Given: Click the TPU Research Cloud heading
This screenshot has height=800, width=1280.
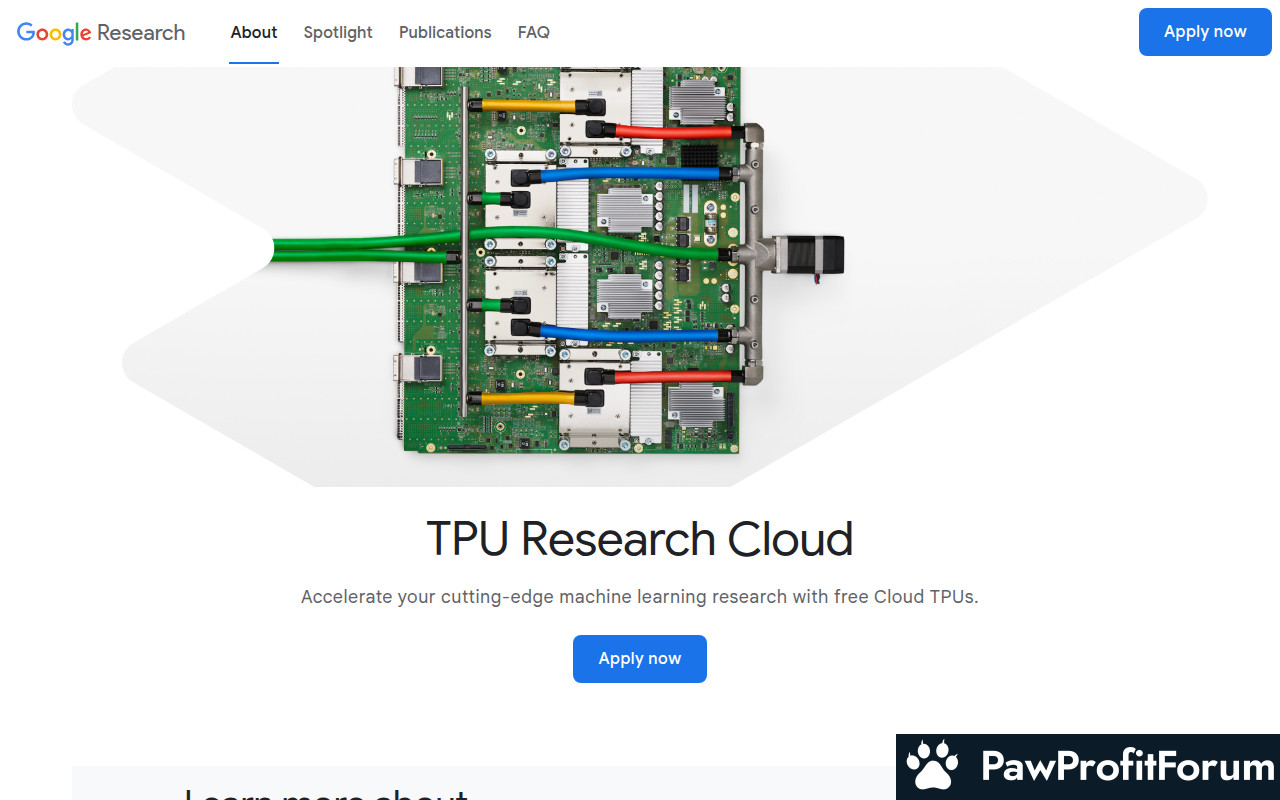Looking at the screenshot, I should 640,539.
